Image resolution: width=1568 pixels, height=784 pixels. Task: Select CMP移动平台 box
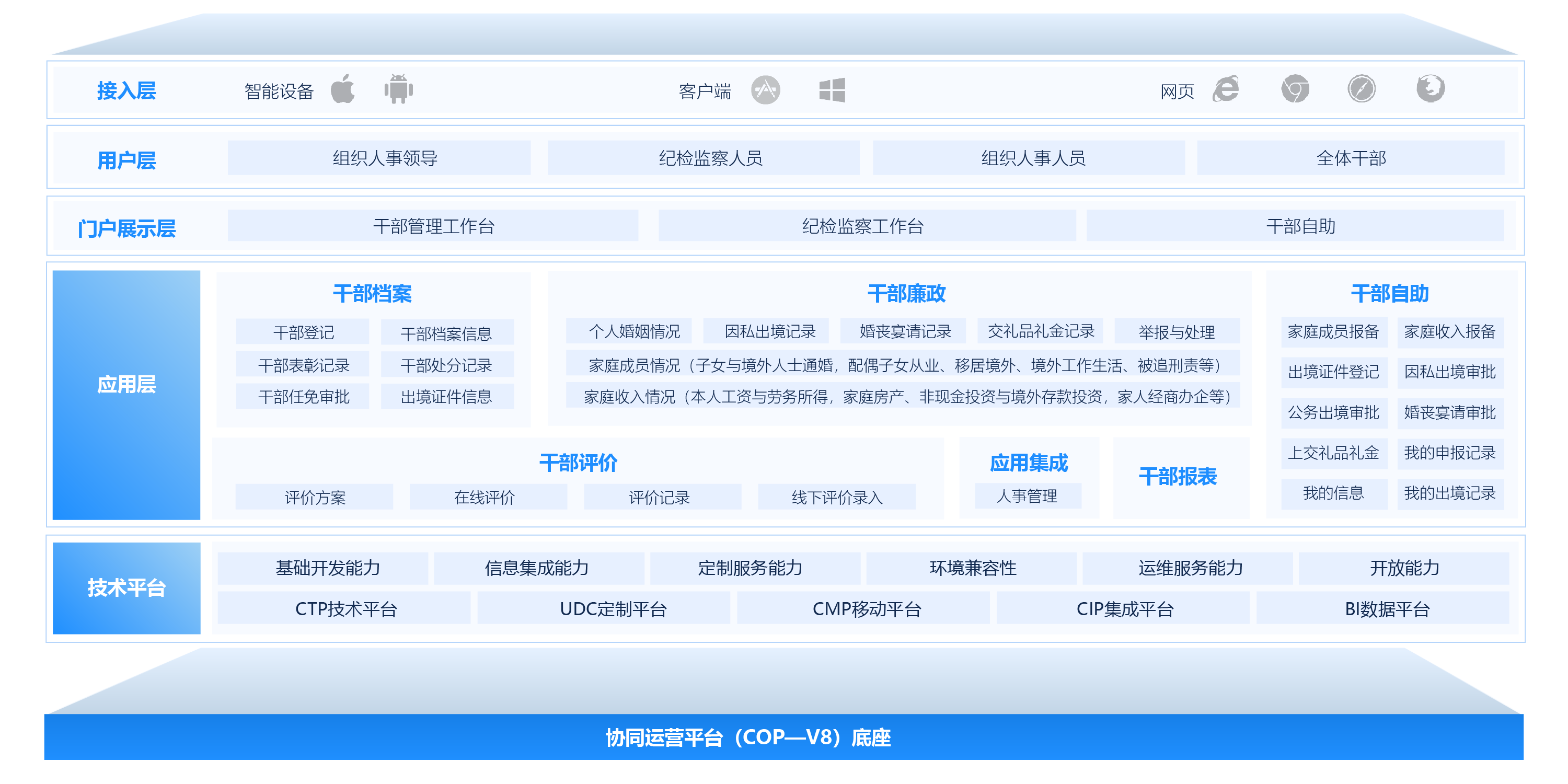[x=863, y=608]
